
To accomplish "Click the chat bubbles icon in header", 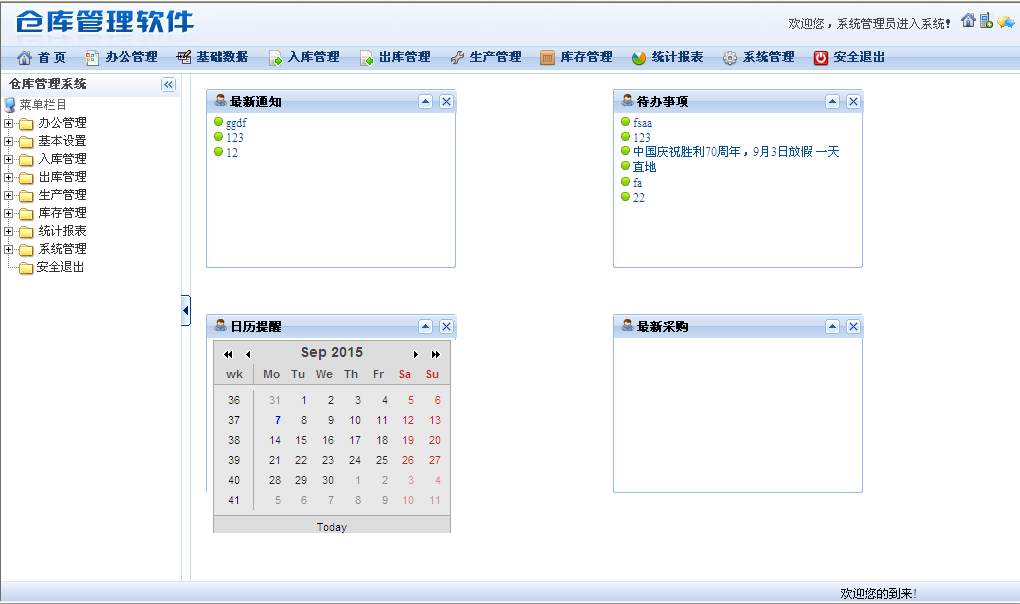I will tap(1005, 21).
